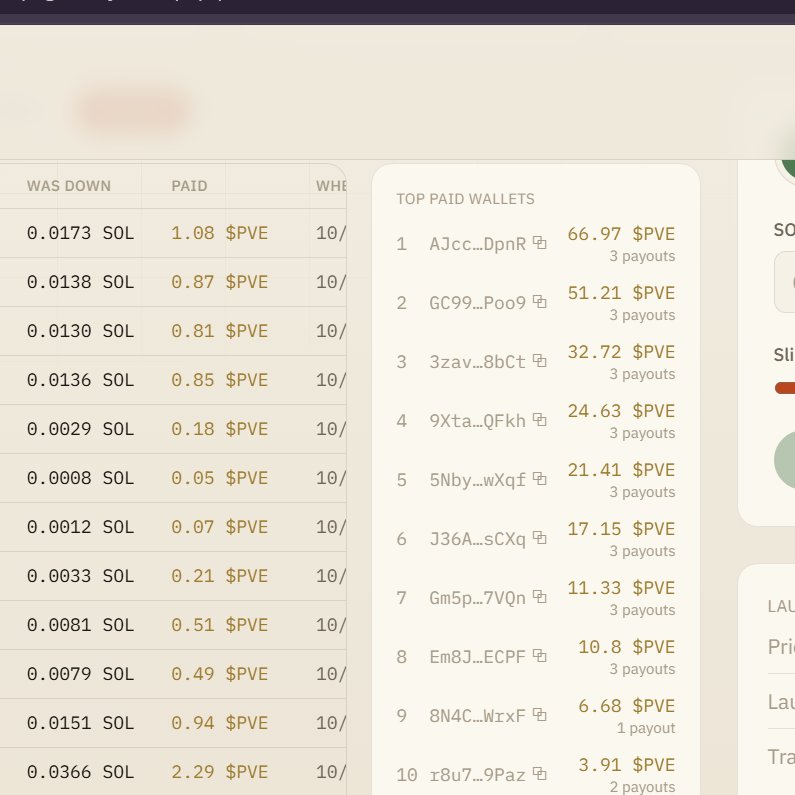795x795 pixels.
Task: Open wallet 5Nby…wXqf entry
Action: coord(478,480)
